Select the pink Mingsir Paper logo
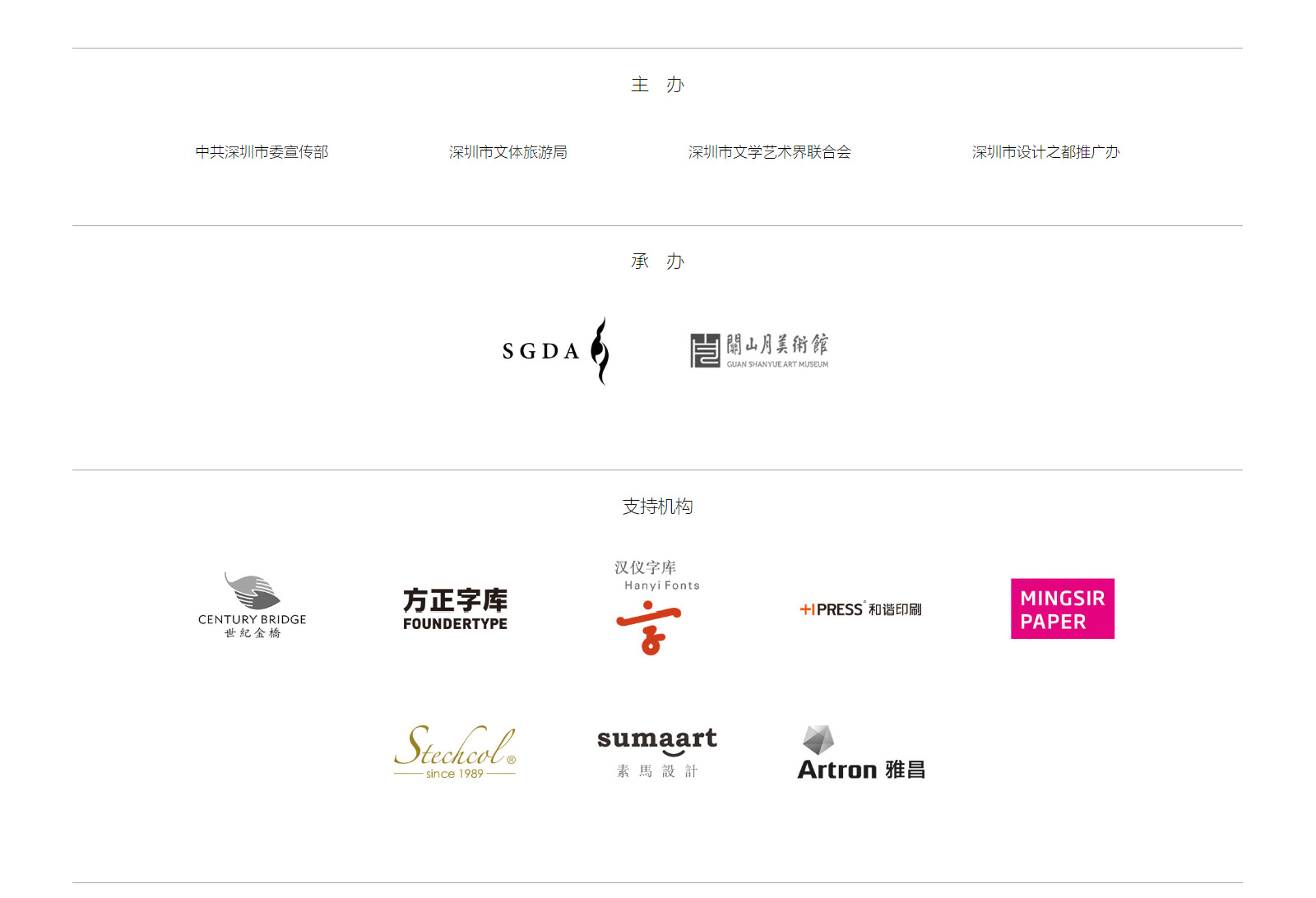 point(1063,609)
